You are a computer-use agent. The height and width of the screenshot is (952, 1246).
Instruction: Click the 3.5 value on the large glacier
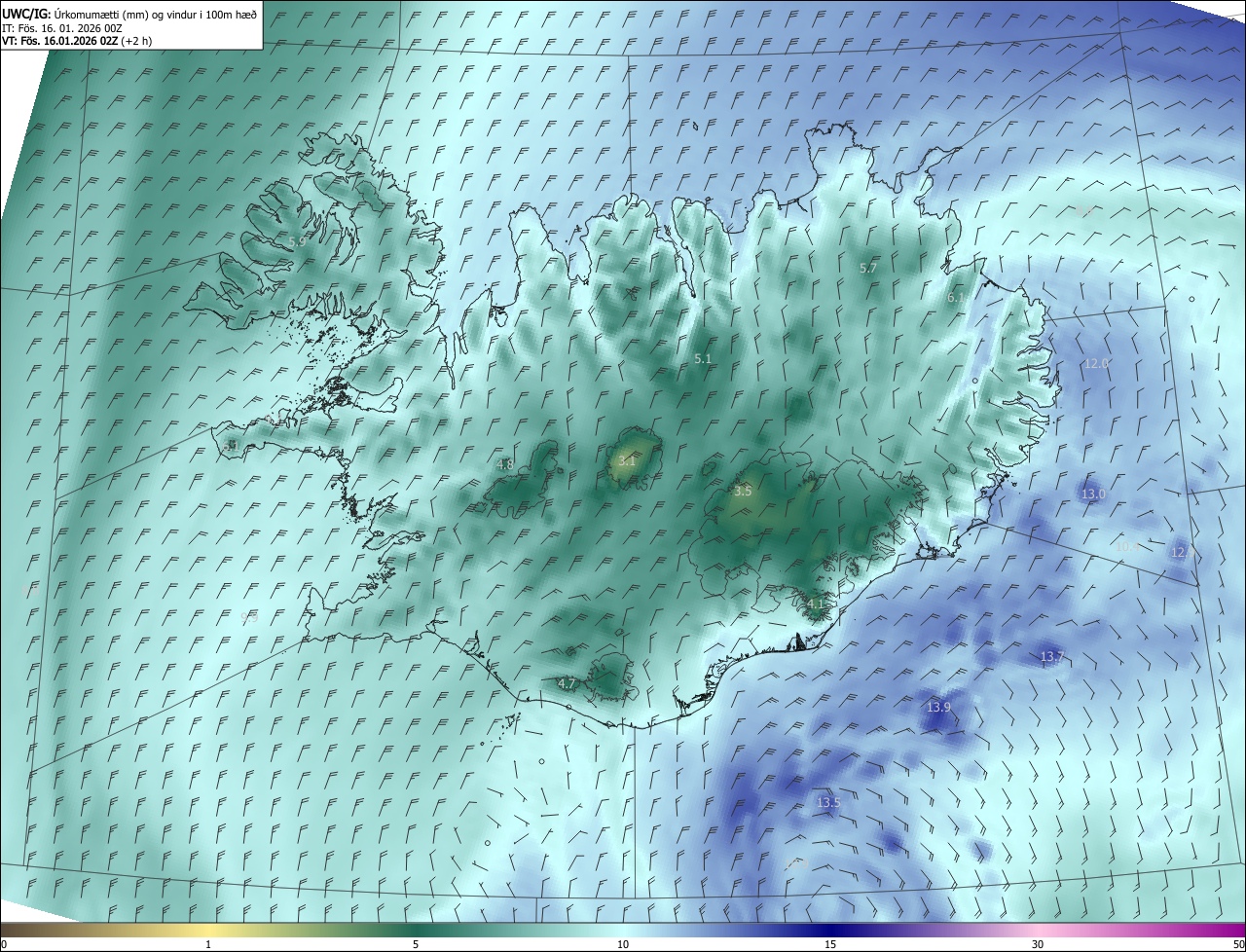[743, 492]
